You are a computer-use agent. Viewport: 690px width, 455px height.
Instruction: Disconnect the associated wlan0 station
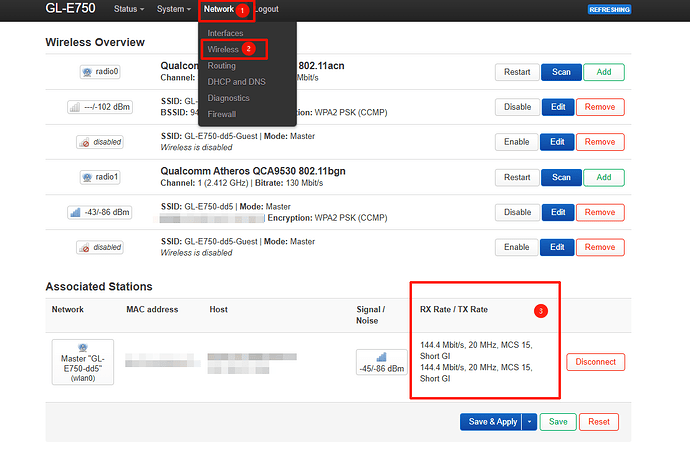pos(596,362)
